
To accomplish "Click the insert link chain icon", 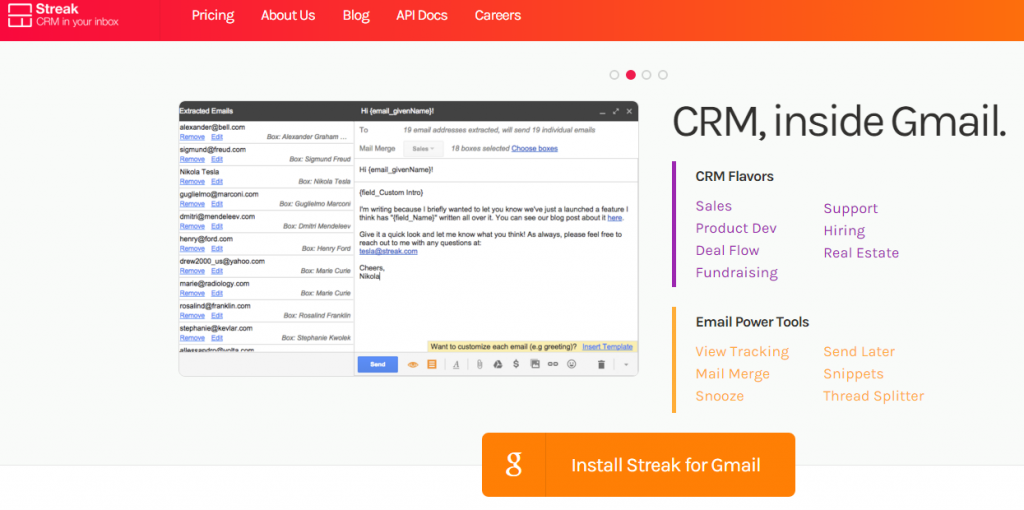I will pyautogui.click(x=553, y=365).
